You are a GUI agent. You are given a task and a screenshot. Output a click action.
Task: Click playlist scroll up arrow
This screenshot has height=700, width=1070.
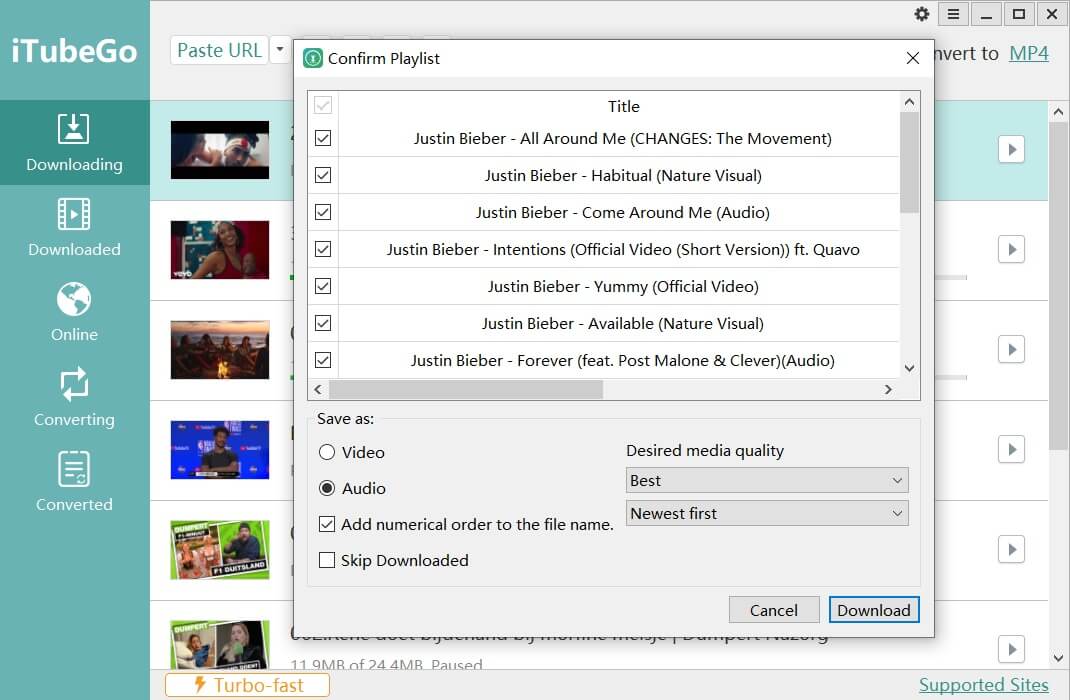(909, 102)
